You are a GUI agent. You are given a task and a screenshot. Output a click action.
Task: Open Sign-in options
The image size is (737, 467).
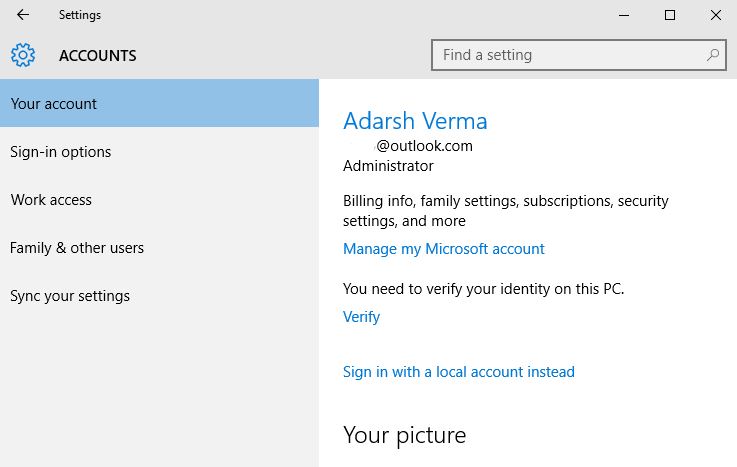pyautogui.click(x=60, y=152)
